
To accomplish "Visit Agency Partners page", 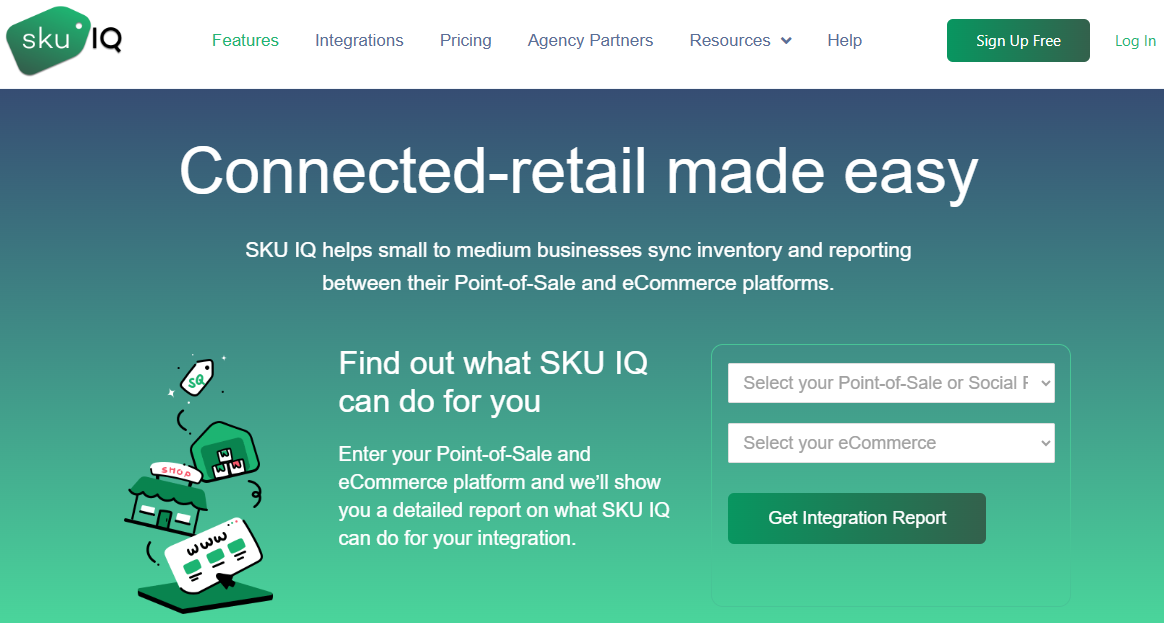I will click(x=590, y=40).
